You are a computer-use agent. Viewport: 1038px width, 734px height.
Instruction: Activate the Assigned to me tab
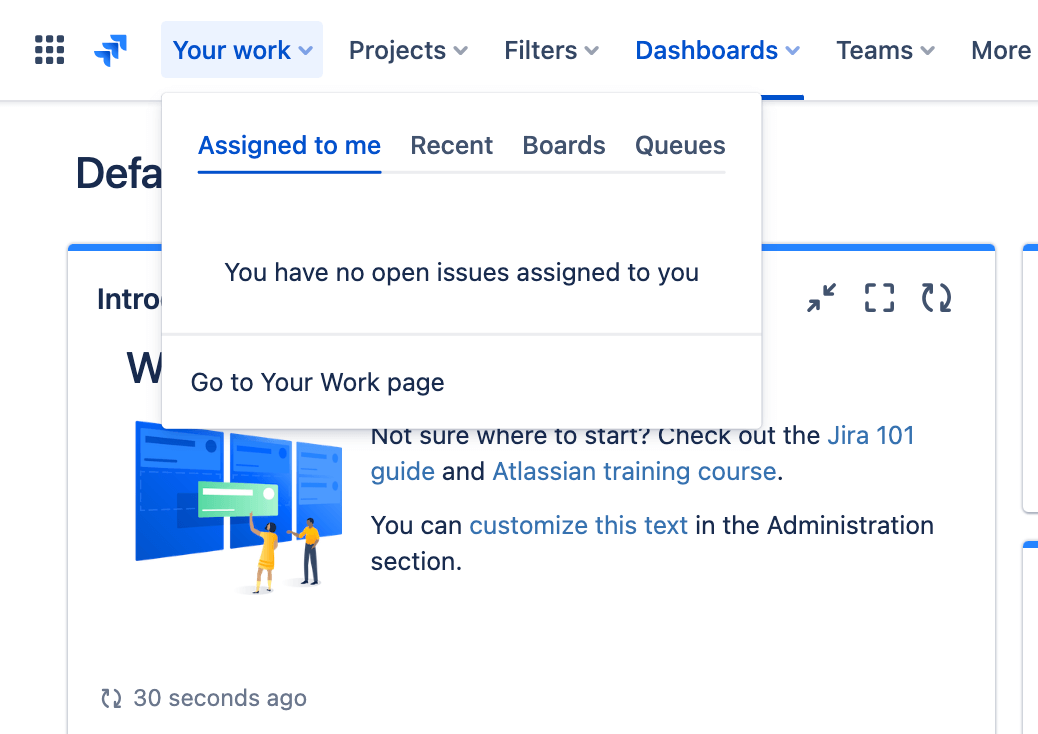tap(289, 145)
